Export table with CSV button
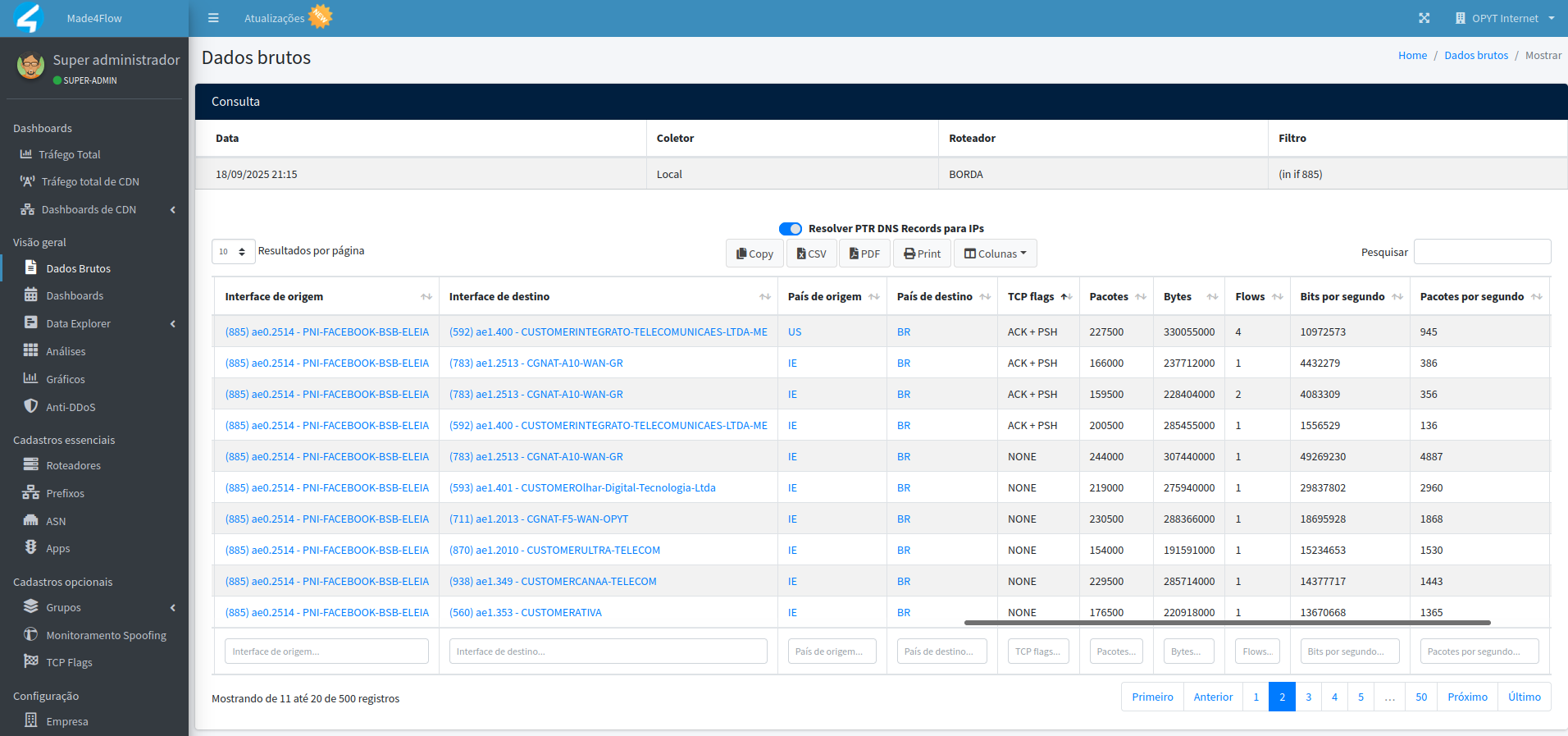1568x736 pixels. (812, 254)
